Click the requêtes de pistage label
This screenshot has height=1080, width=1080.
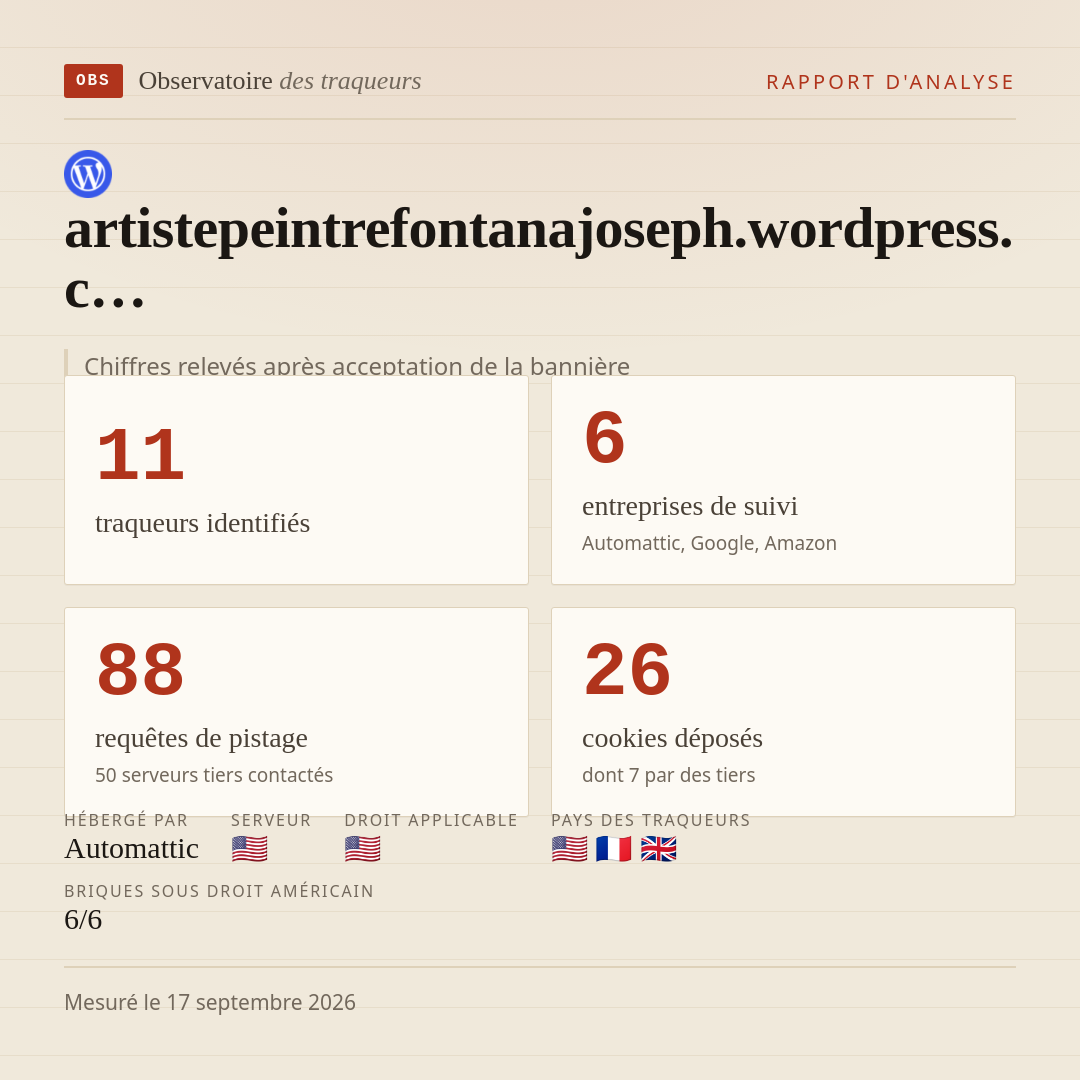201,738
